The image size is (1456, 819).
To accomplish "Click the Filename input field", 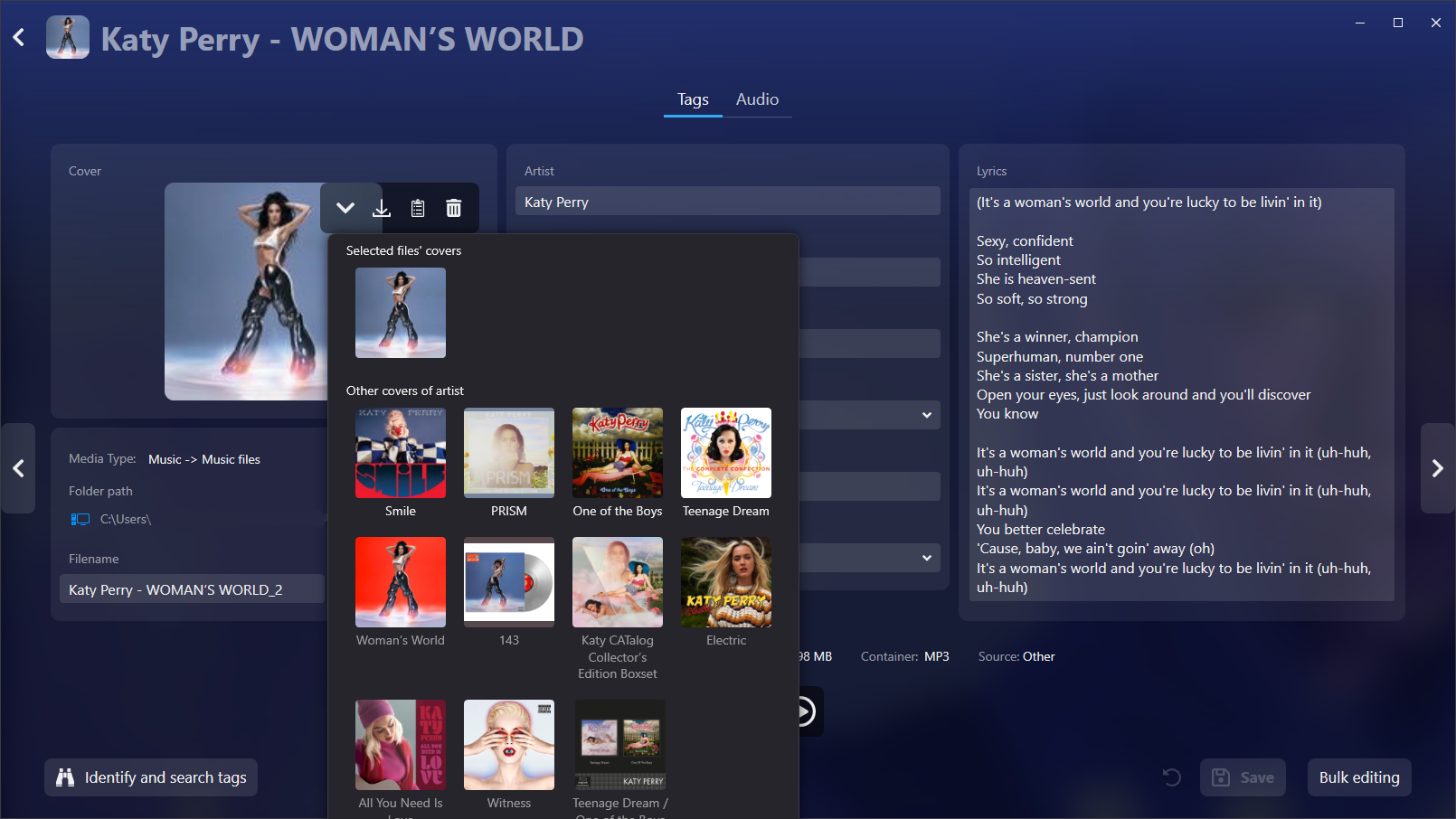I will point(192,589).
